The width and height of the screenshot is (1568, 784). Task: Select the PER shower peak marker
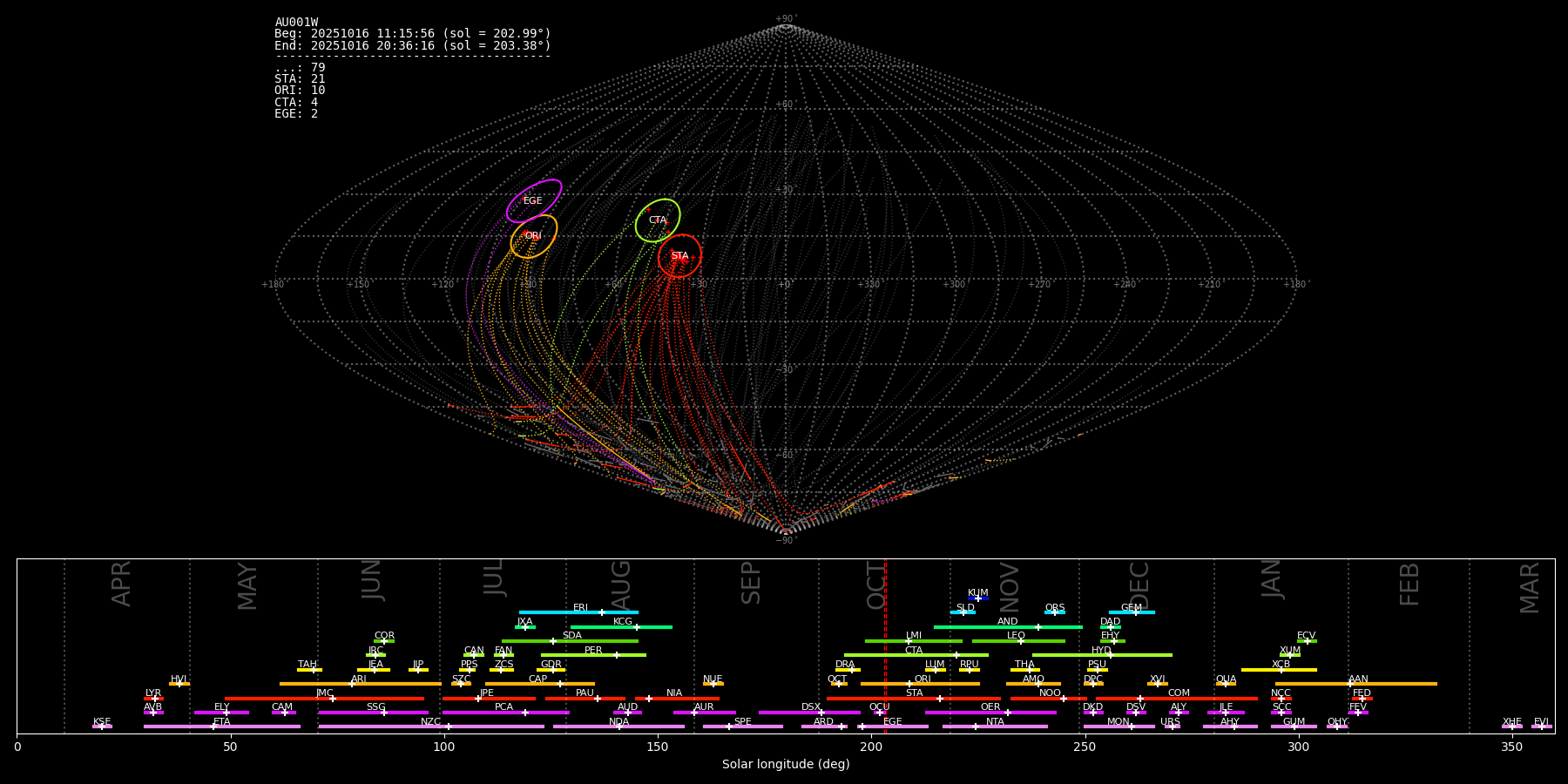[x=616, y=655]
